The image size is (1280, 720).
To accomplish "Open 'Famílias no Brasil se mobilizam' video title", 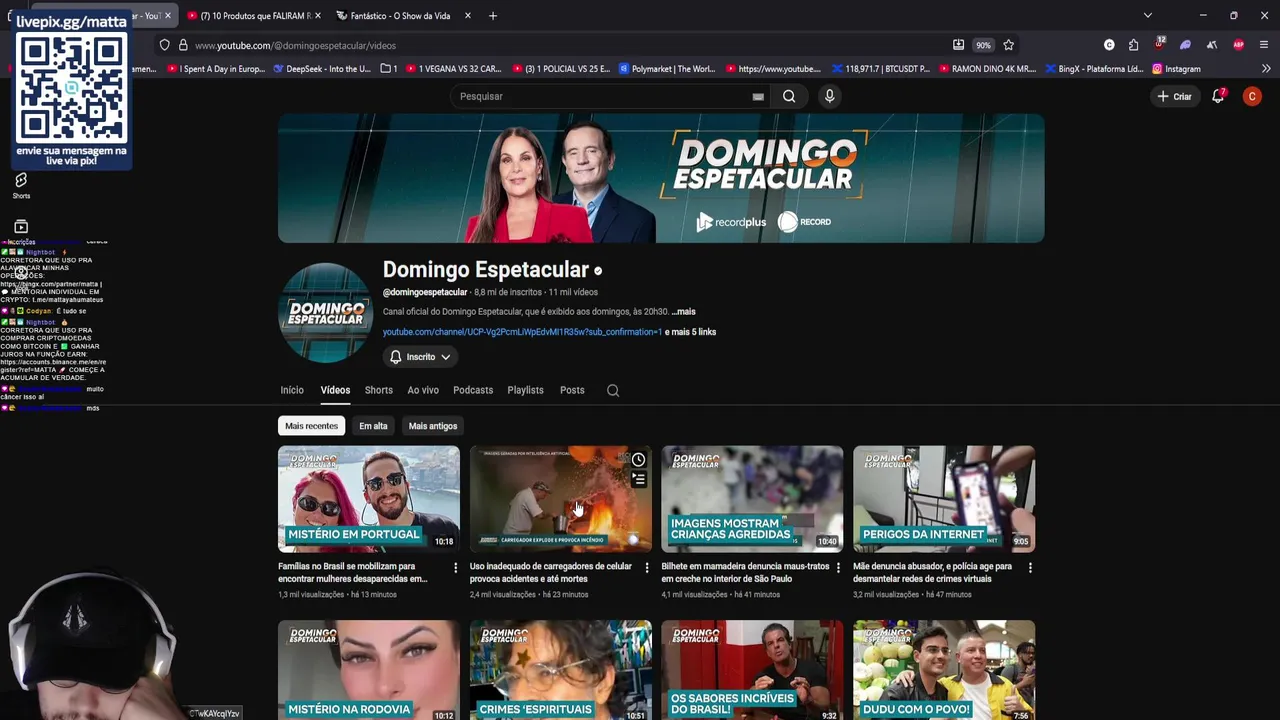I will point(353,572).
